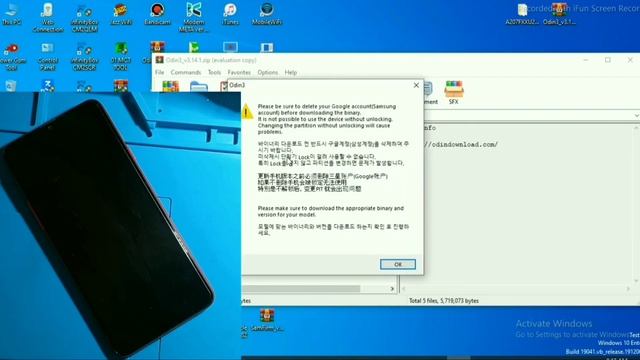Click OK in the Odin3 warning dialog
The image size is (640, 360).
coord(398,264)
